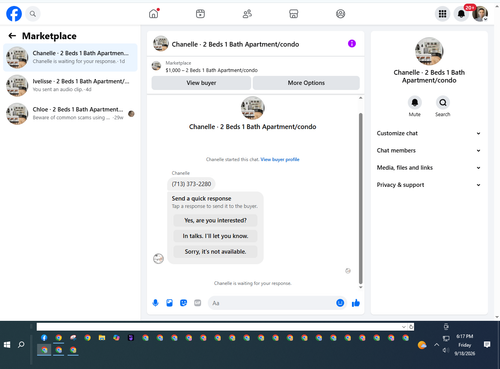
Task: Open Windows notification center icon
Action: [487, 345]
